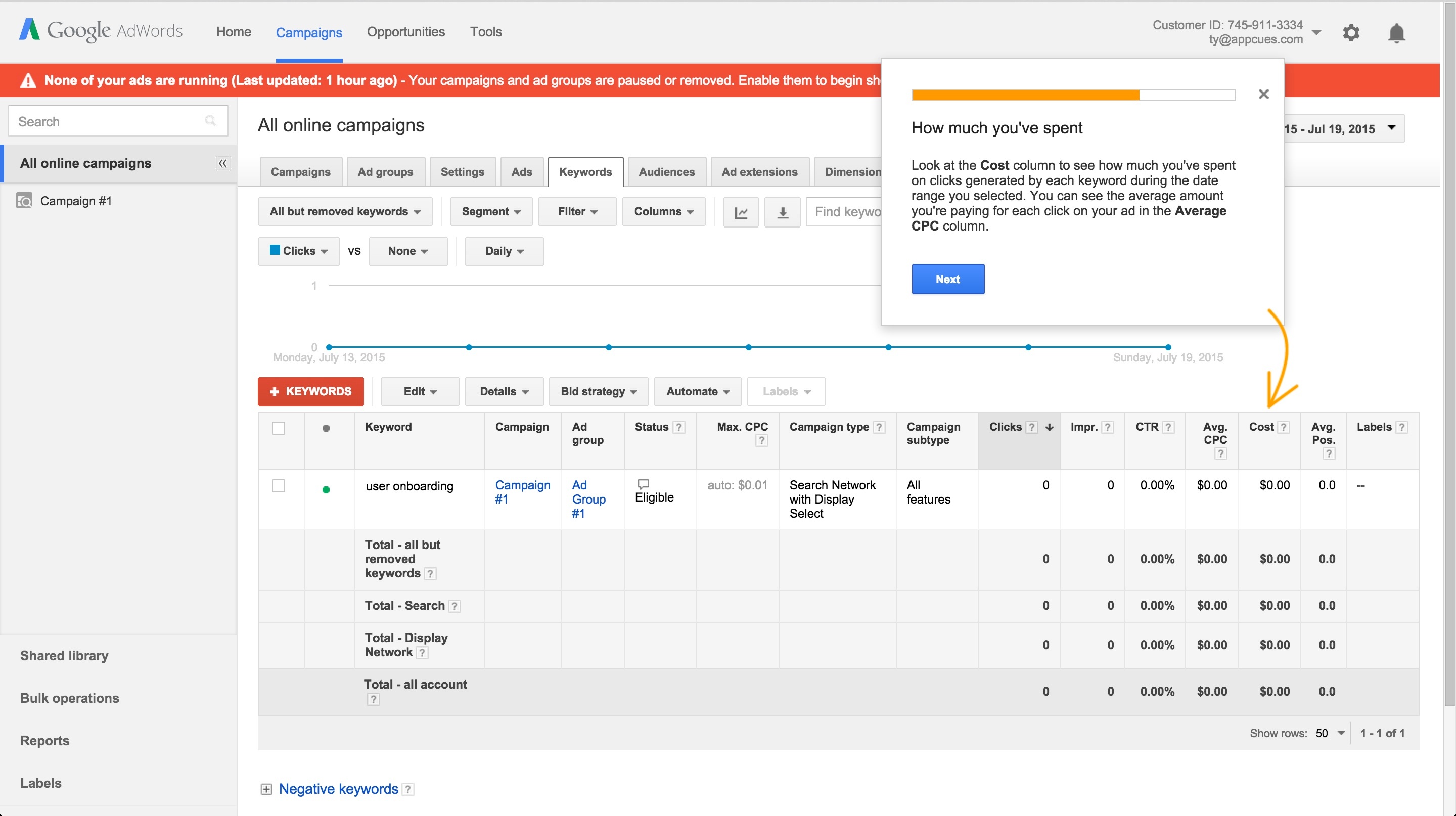Open the Clicks metric dropdown
This screenshot has width=1456, height=816.
[298, 251]
